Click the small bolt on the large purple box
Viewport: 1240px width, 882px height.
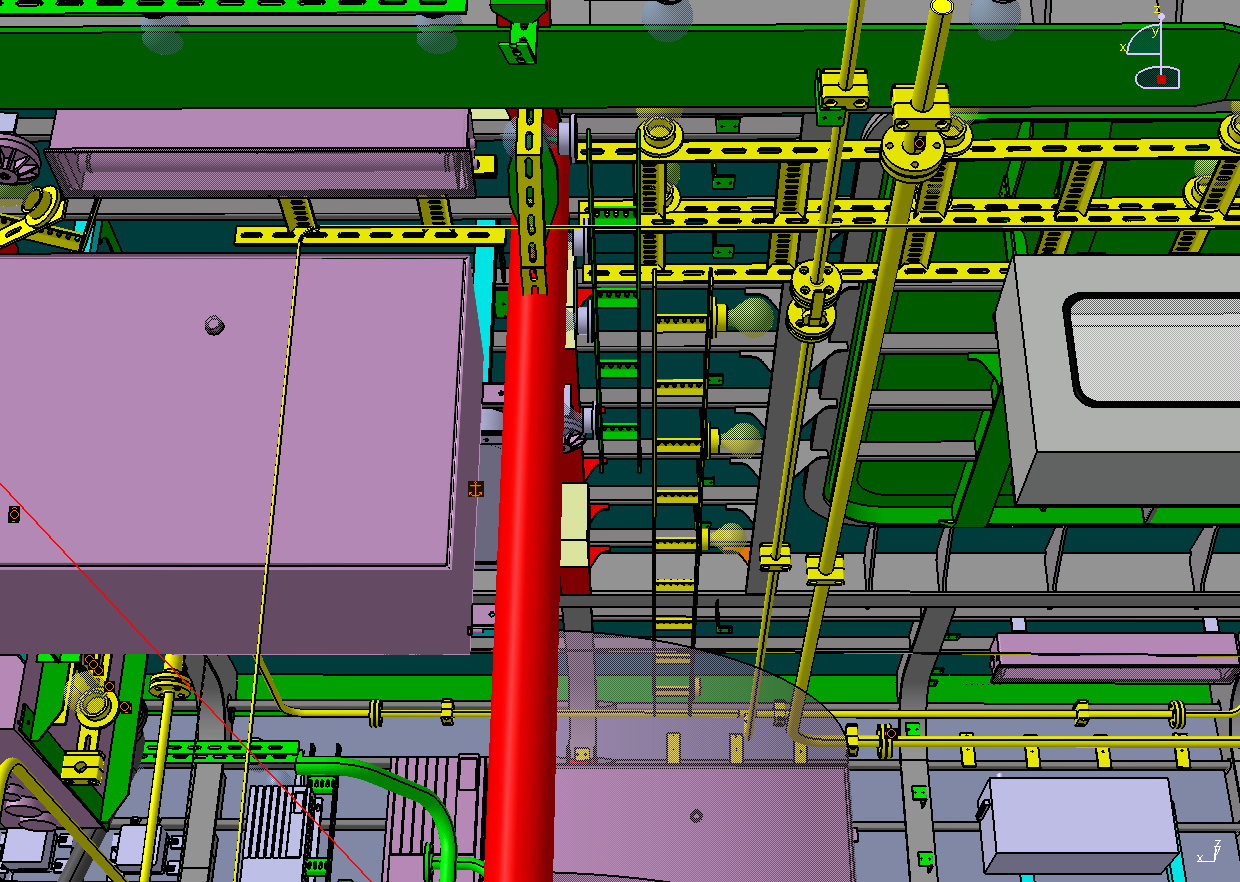point(213,324)
